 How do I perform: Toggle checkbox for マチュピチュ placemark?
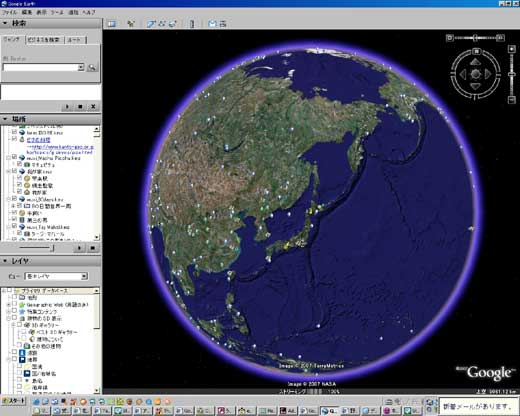click(x=19, y=164)
